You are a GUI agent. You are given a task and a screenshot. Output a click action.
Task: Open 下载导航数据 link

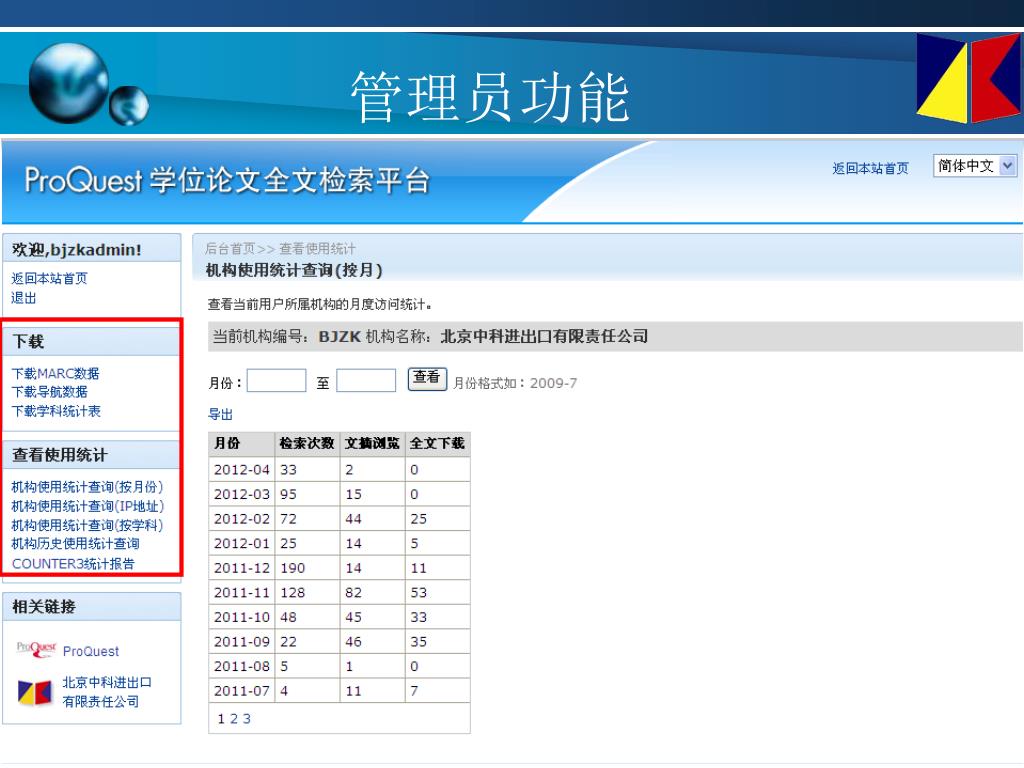pyautogui.click(x=50, y=392)
